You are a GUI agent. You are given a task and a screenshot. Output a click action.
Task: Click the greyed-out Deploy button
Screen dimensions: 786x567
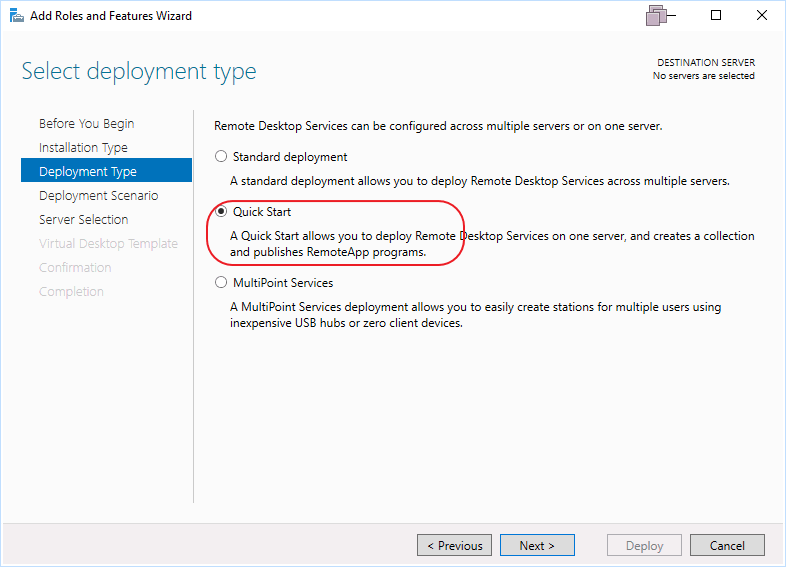point(644,546)
